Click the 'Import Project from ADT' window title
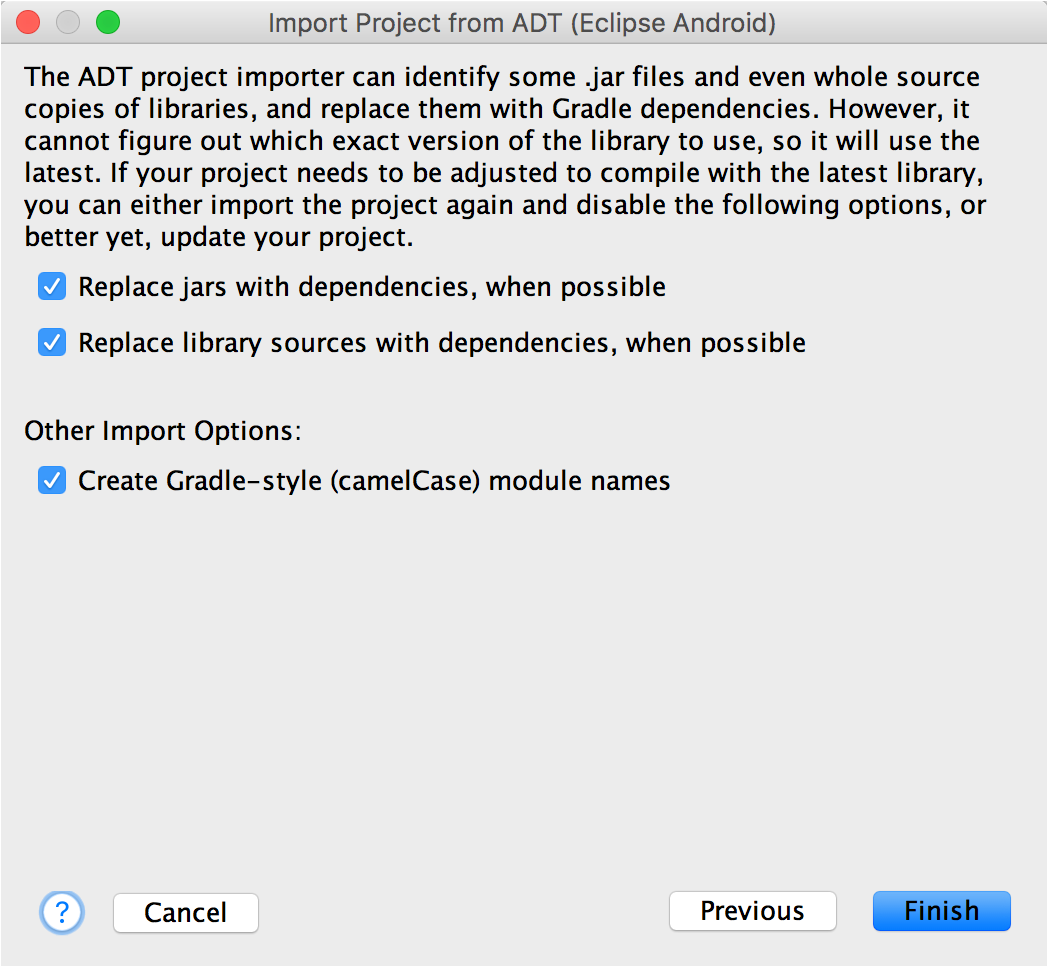Image resolution: width=1048 pixels, height=966 pixels. [522, 22]
